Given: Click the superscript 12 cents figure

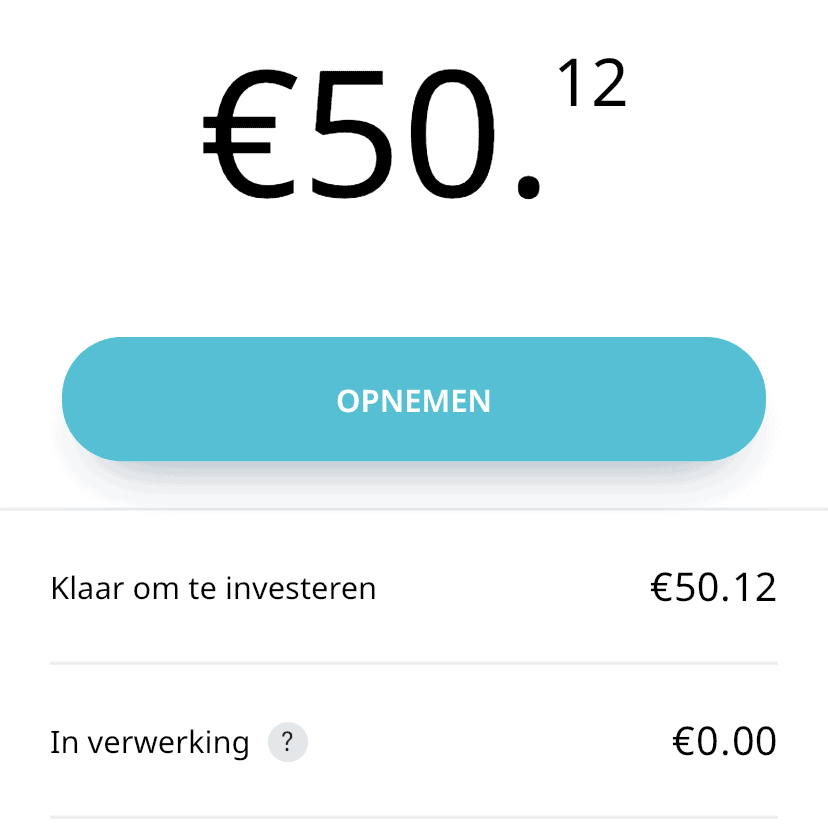Looking at the screenshot, I should coord(591,85).
